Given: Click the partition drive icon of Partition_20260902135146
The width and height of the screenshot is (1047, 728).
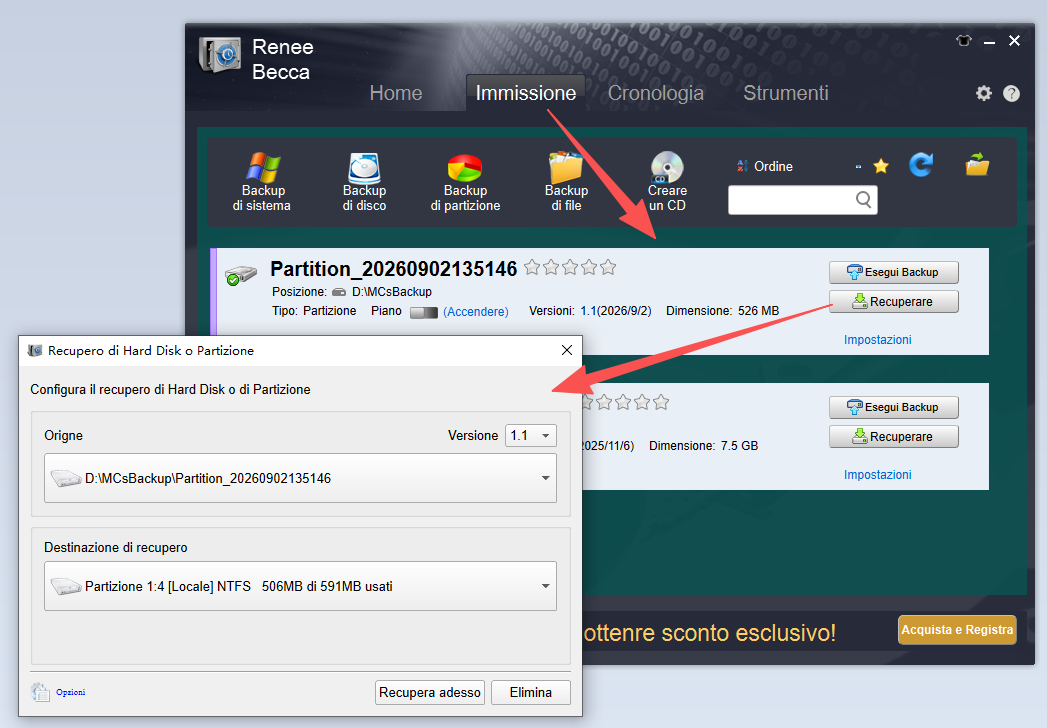Looking at the screenshot, I should pos(240,275).
